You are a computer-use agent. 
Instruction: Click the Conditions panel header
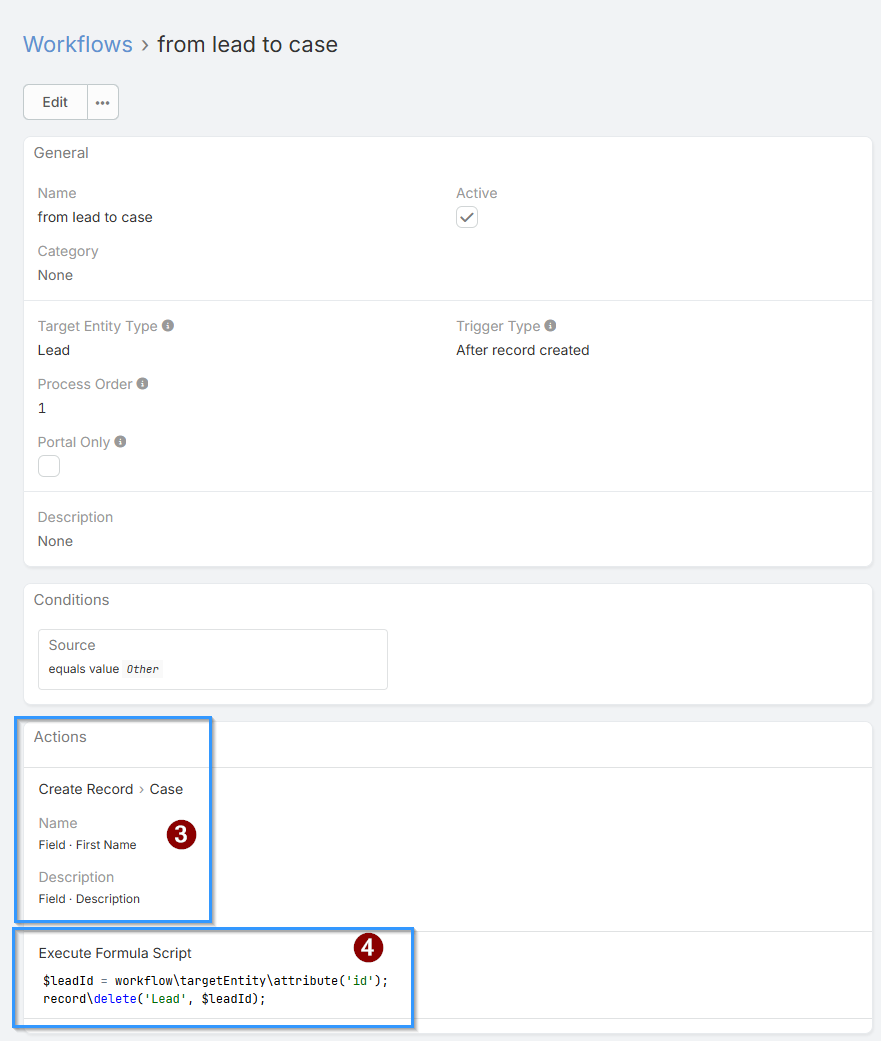(71, 600)
